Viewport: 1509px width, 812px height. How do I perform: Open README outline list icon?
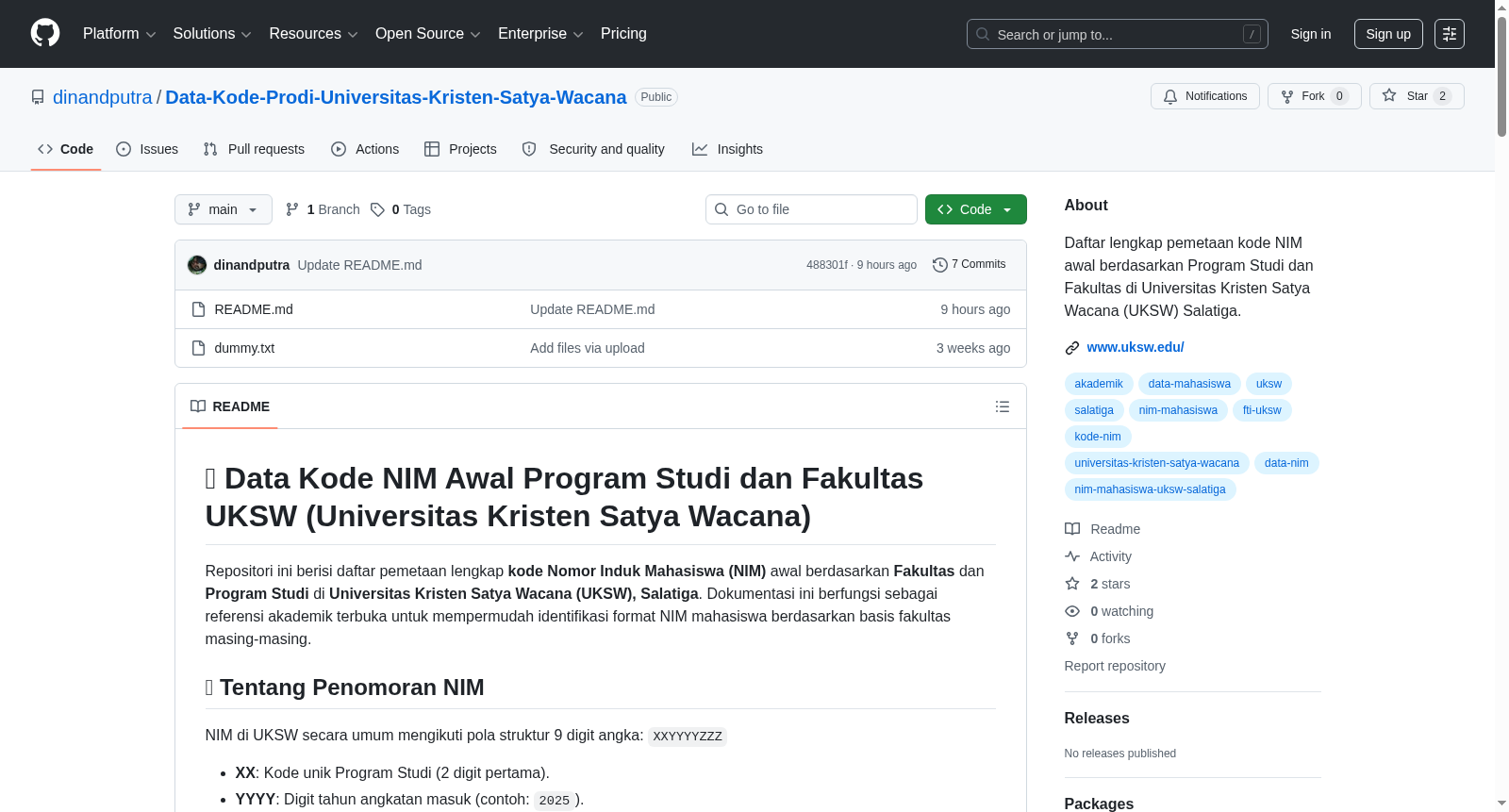[1003, 406]
